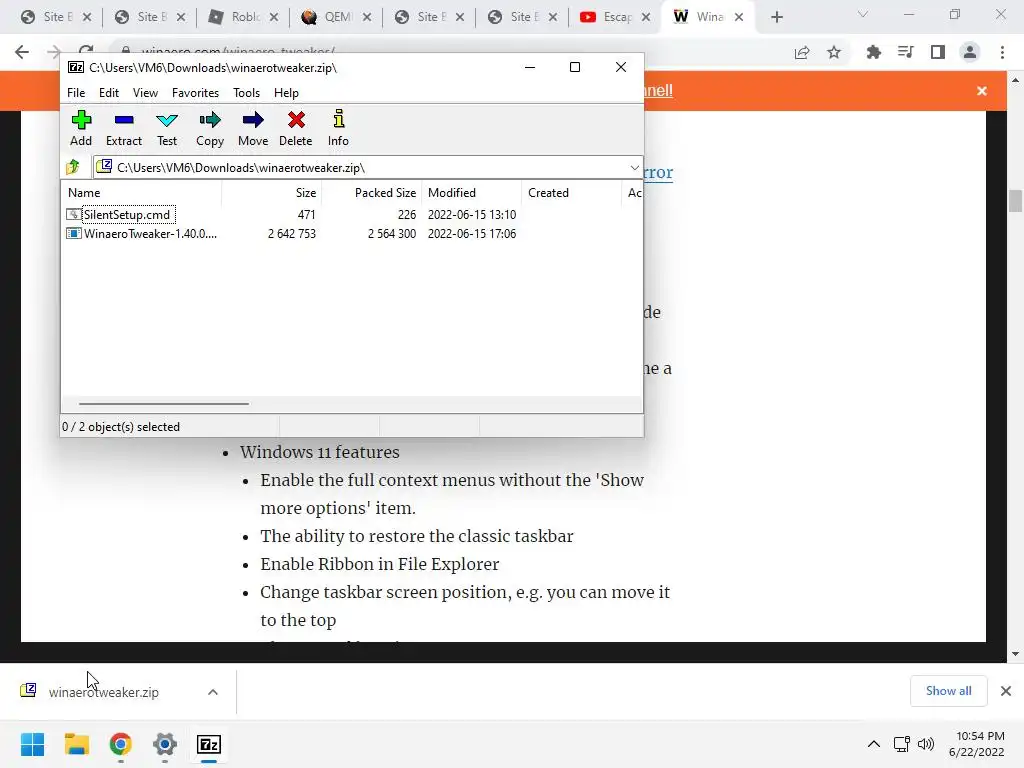Sort by the Size column header

[272, 193]
